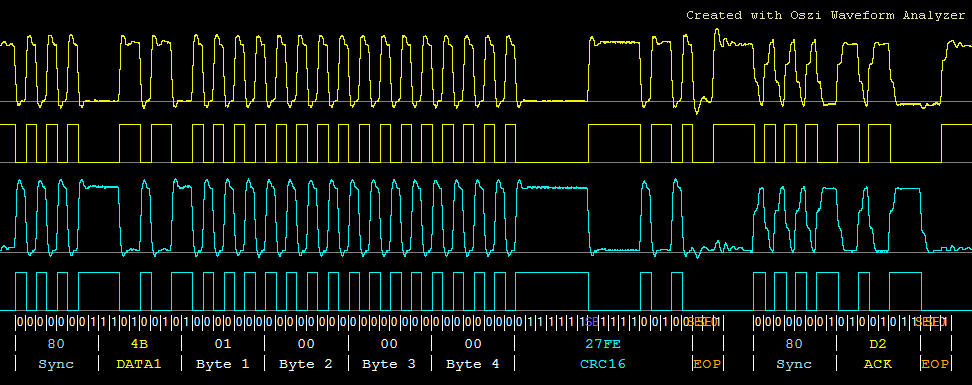Select the 00 value above Byte 3

click(x=389, y=343)
